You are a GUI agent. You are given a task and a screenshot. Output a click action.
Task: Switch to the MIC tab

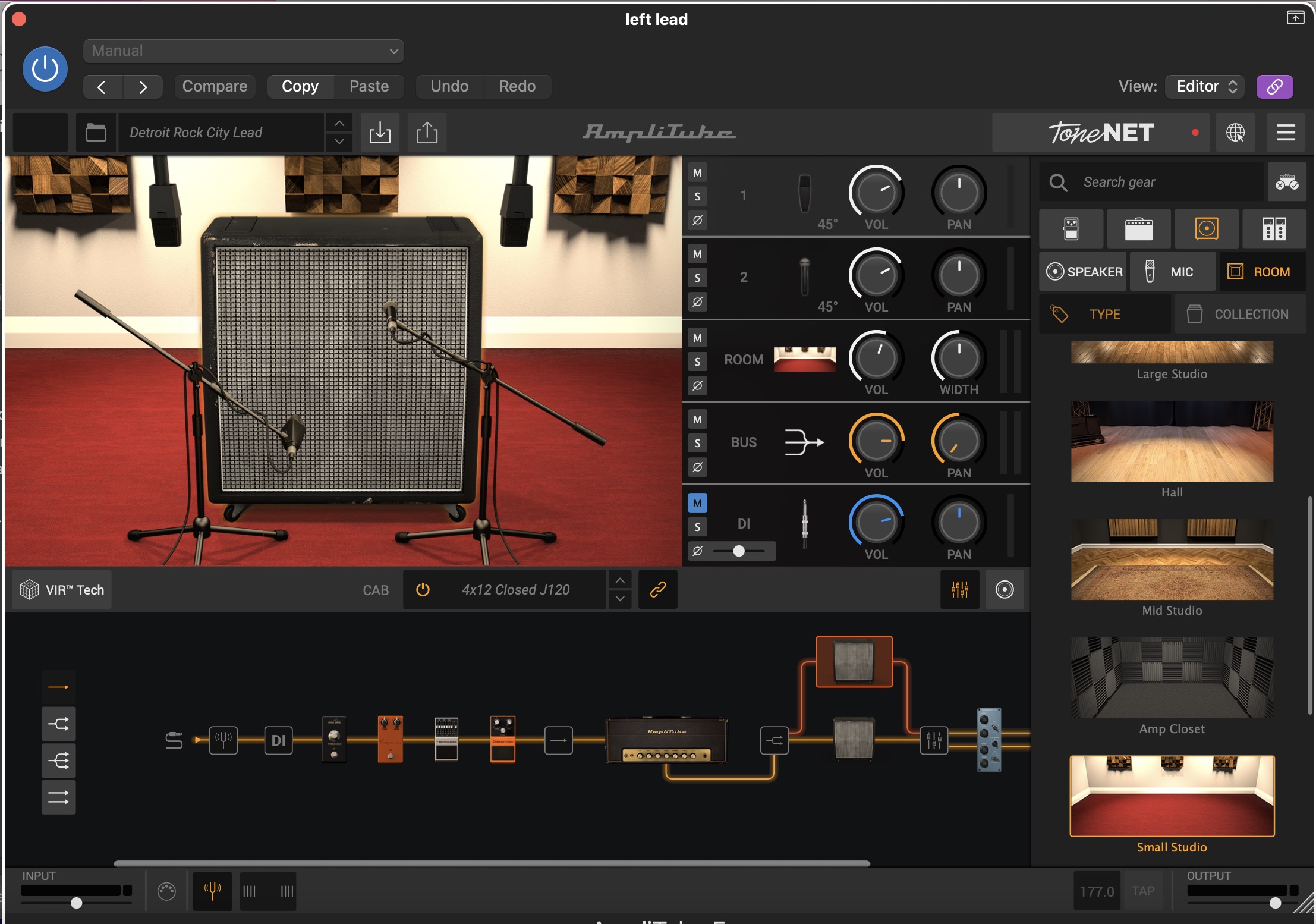pos(1173,272)
